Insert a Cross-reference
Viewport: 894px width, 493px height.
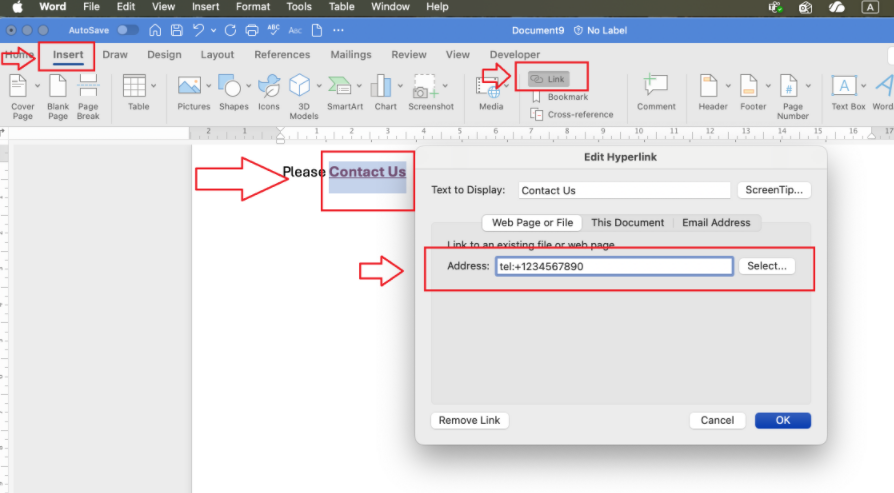click(572, 115)
